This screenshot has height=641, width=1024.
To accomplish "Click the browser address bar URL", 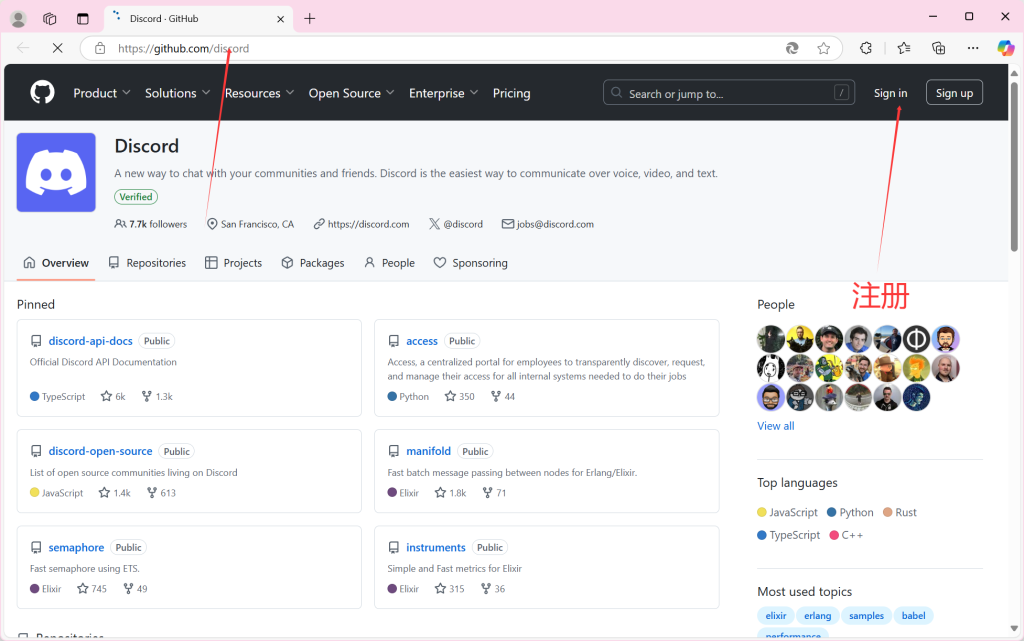I will pyautogui.click(x=184, y=48).
